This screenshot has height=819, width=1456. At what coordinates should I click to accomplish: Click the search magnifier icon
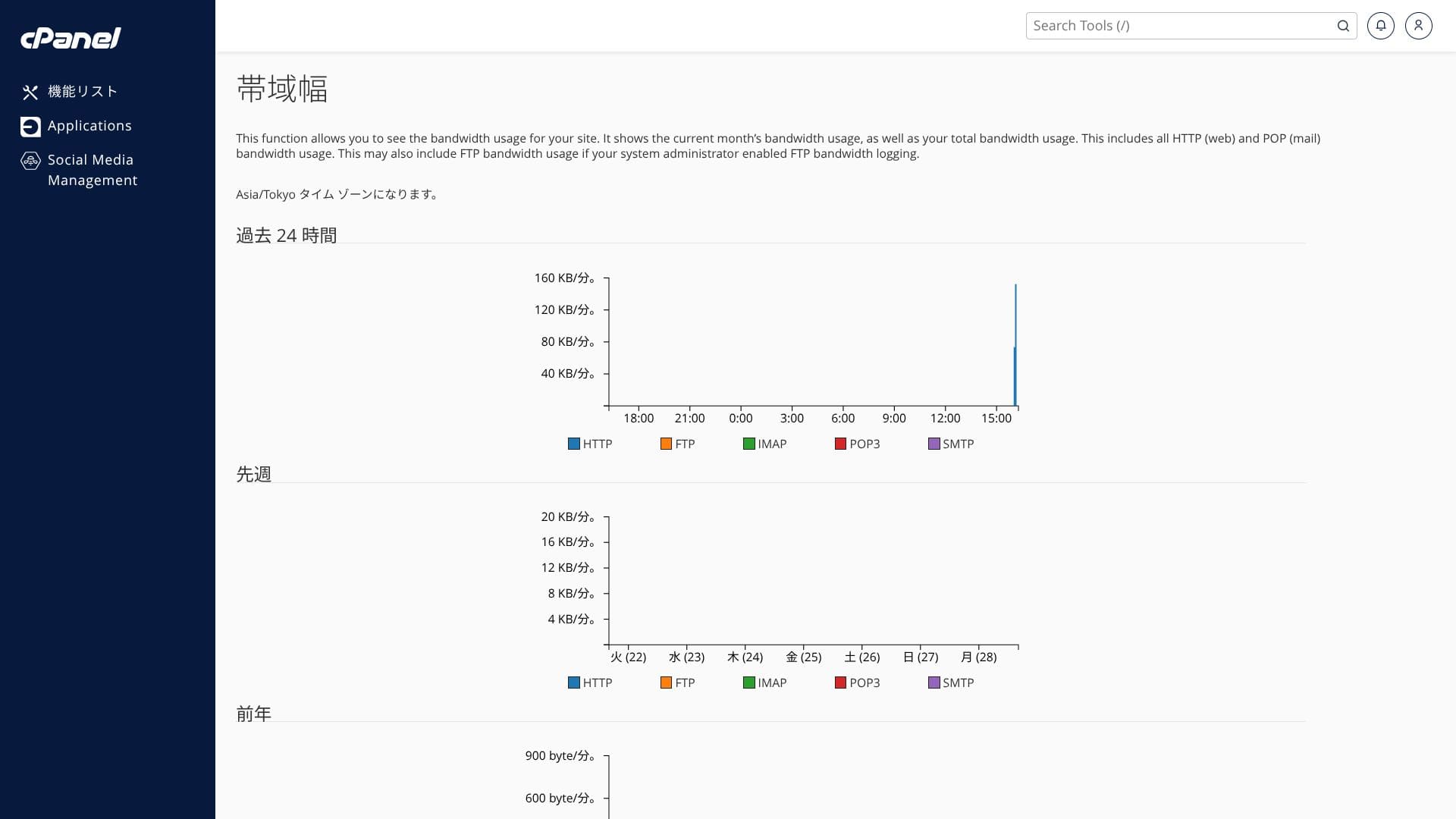pos(1343,26)
